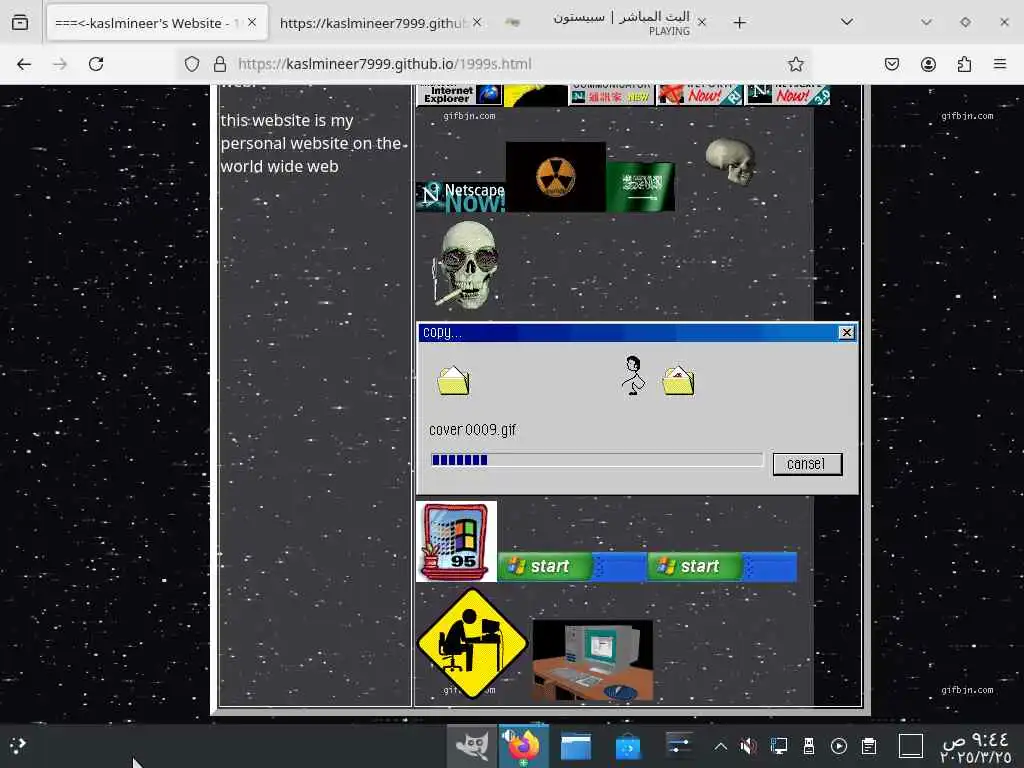Open media player tray icon
The image size is (1024, 768).
click(839, 746)
